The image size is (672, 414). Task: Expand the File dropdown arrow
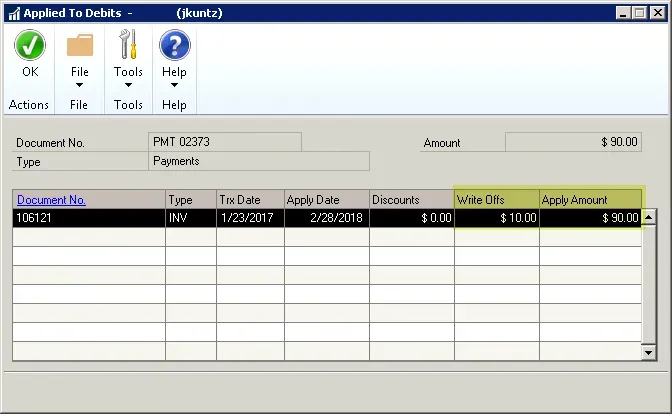79,85
